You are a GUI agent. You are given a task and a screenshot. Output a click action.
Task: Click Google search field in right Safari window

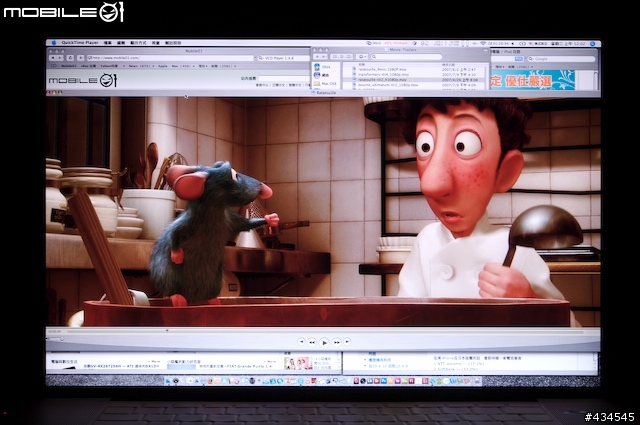tap(561, 59)
